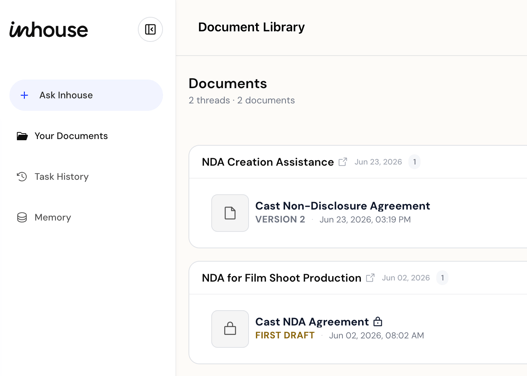Click the Jun 23, 2026, 03:19 PM timestamp
527x376 pixels.
pos(365,220)
